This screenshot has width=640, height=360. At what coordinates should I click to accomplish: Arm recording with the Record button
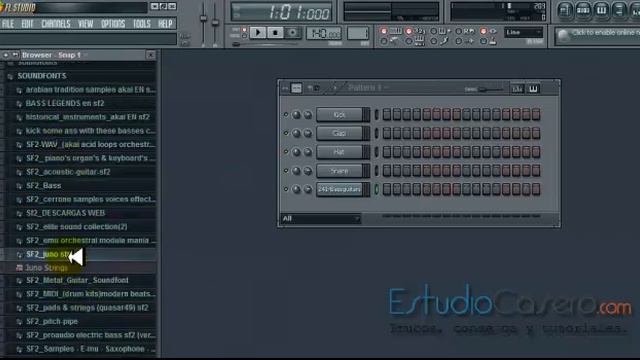point(293,33)
